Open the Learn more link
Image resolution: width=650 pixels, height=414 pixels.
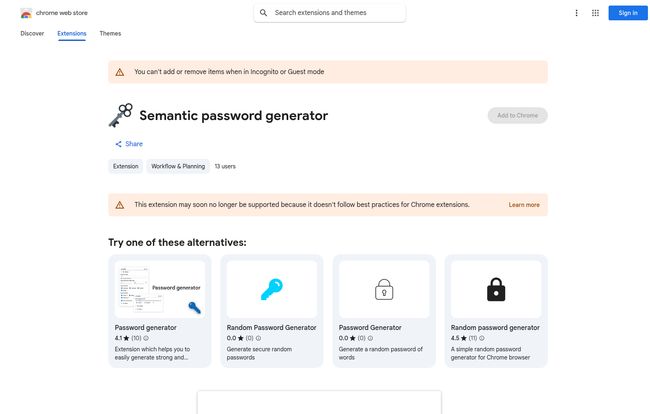click(524, 205)
